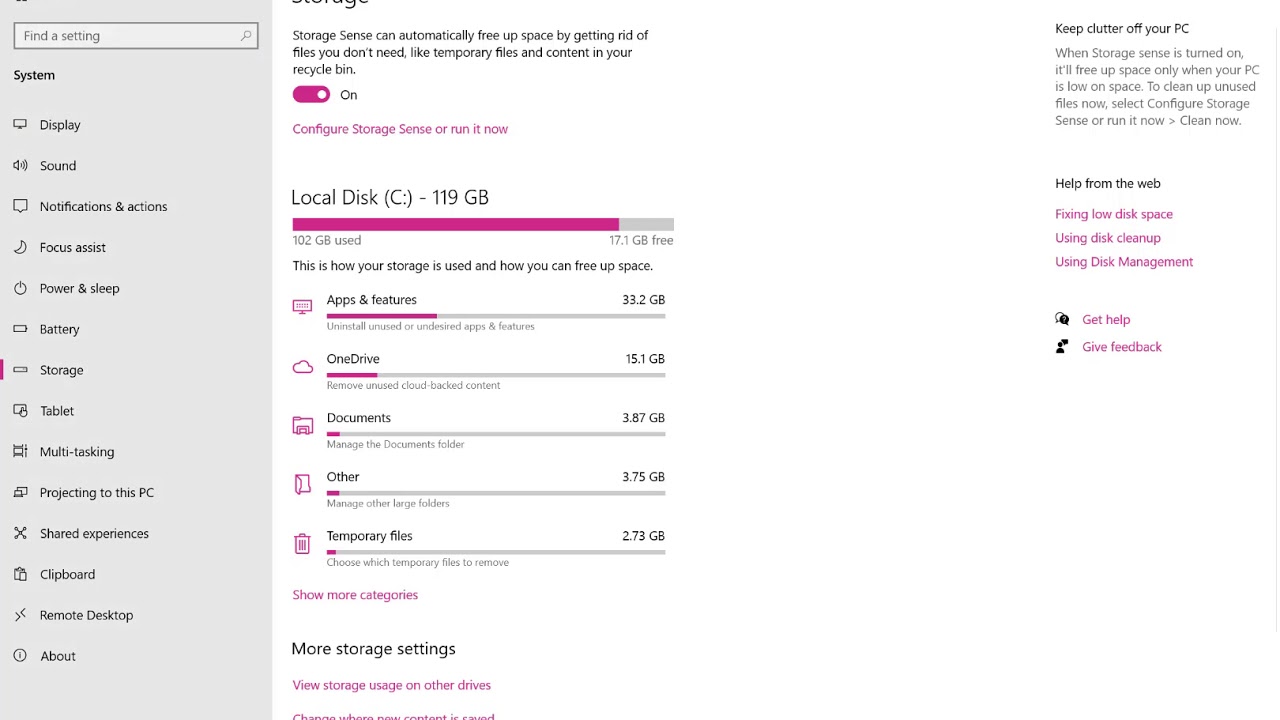This screenshot has width=1280, height=720.
Task: Click the Power & sleep icon
Action: 20,288
